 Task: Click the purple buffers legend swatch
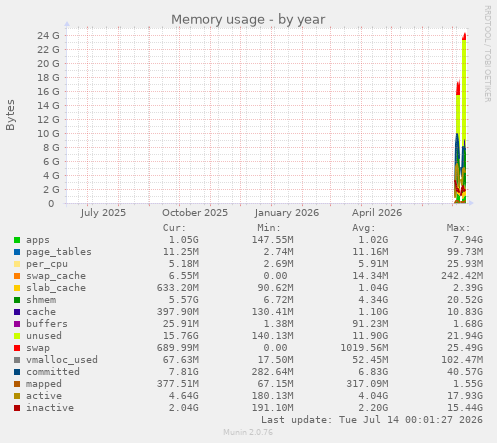(x=17, y=324)
